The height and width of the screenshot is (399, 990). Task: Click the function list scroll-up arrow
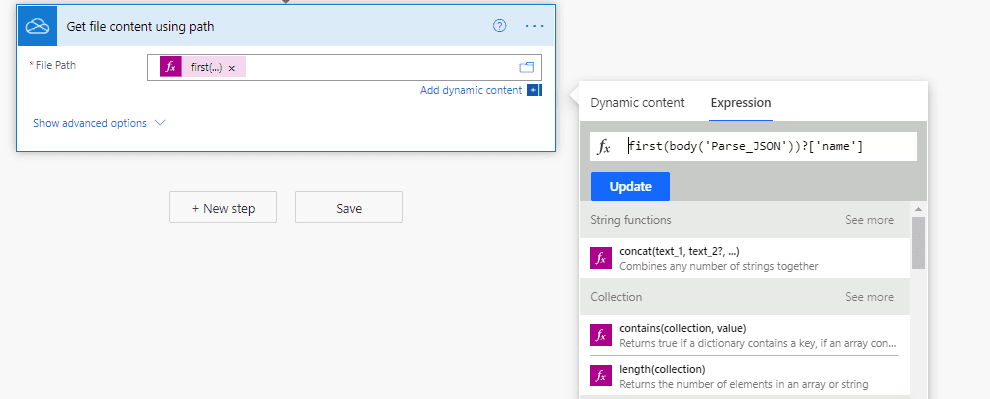click(919, 209)
